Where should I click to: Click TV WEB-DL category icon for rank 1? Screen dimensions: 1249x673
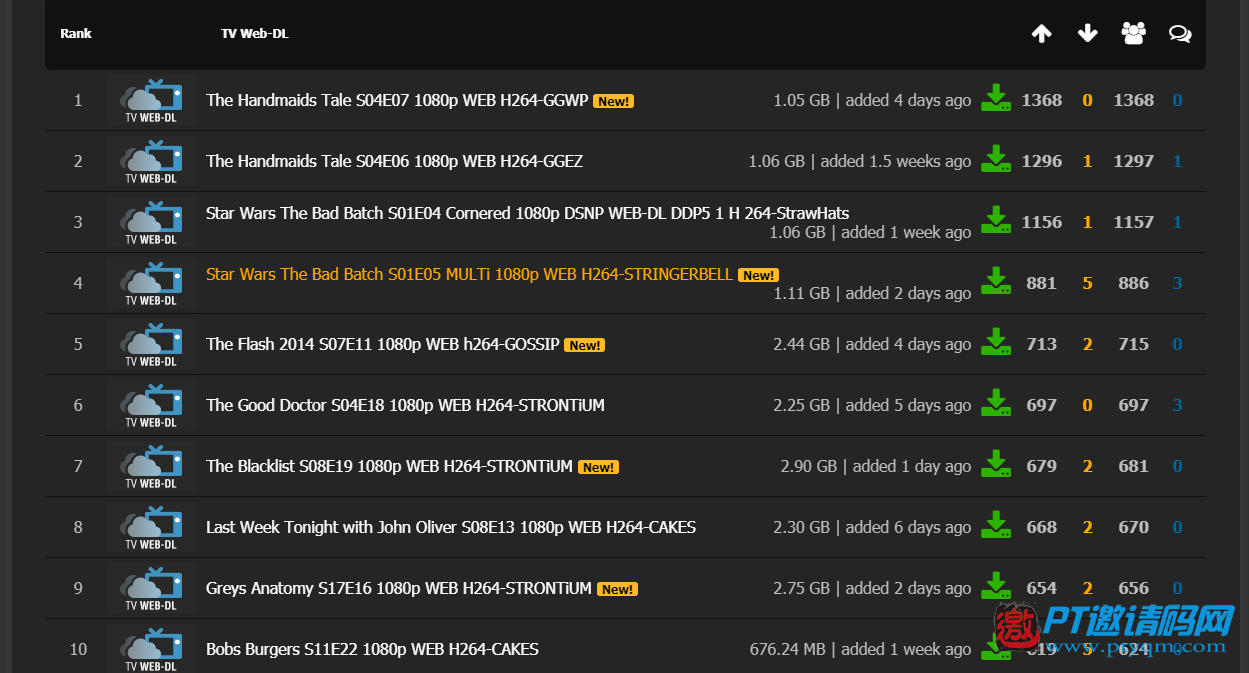(x=151, y=101)
